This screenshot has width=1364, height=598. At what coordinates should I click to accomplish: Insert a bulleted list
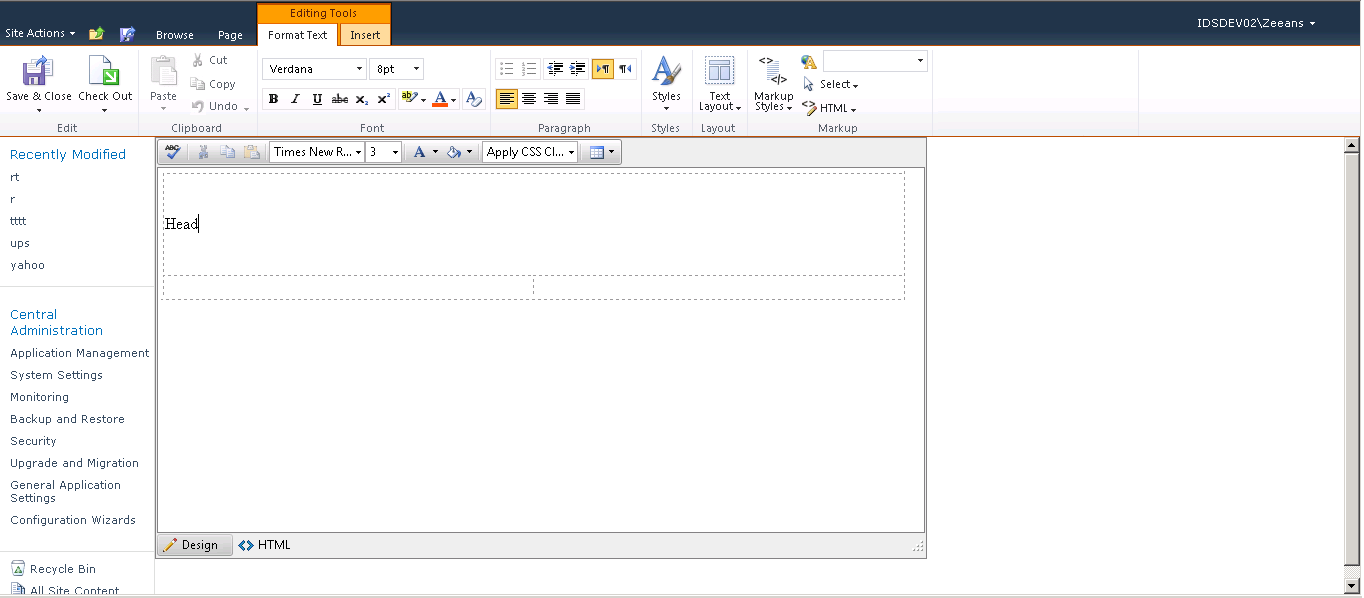pyautogui.click(x=507, y=69)
